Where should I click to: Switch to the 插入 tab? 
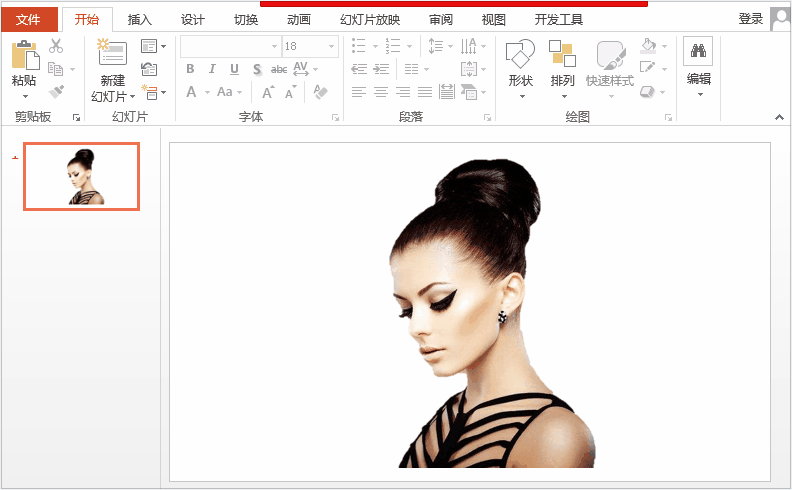(139, 20)
